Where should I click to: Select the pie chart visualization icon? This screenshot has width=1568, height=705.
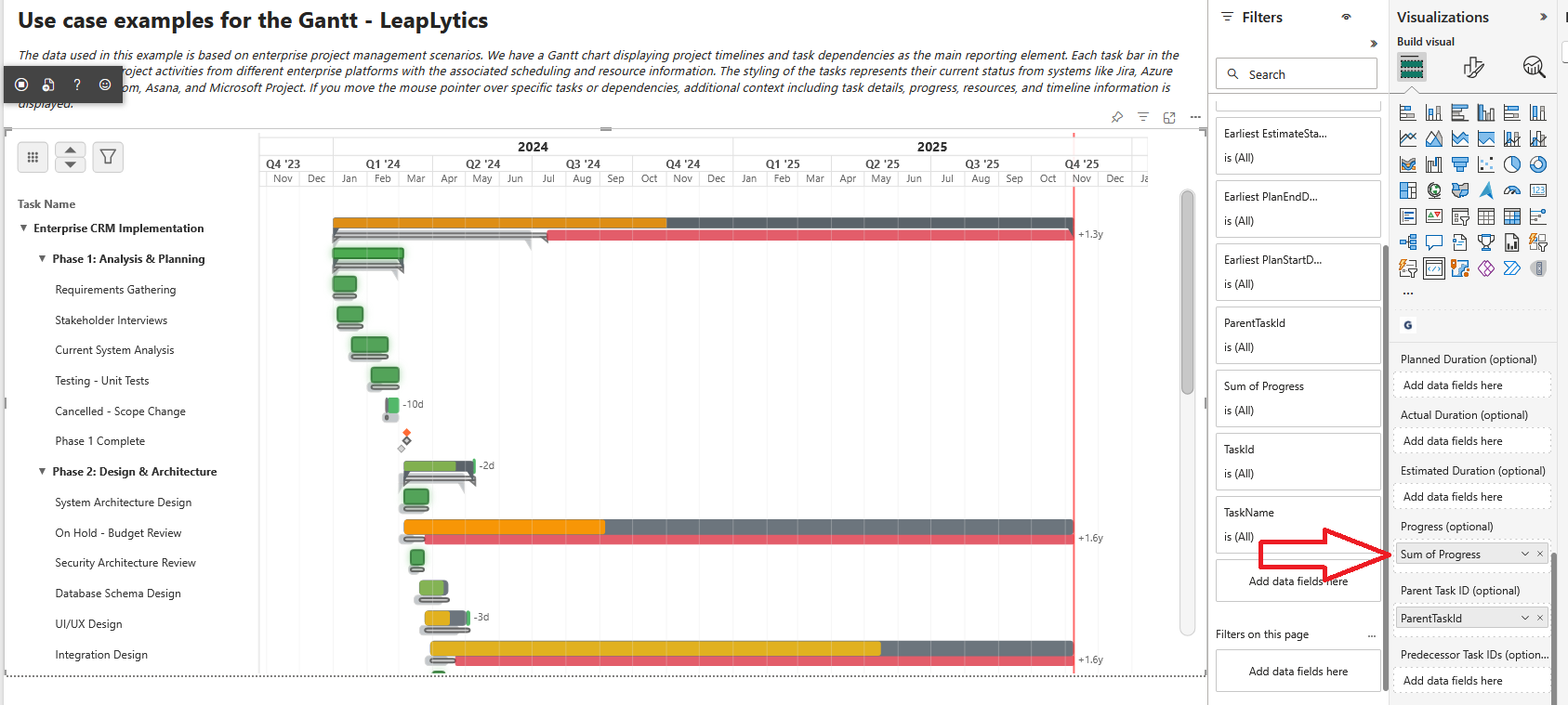click(x=1512, y=164)
